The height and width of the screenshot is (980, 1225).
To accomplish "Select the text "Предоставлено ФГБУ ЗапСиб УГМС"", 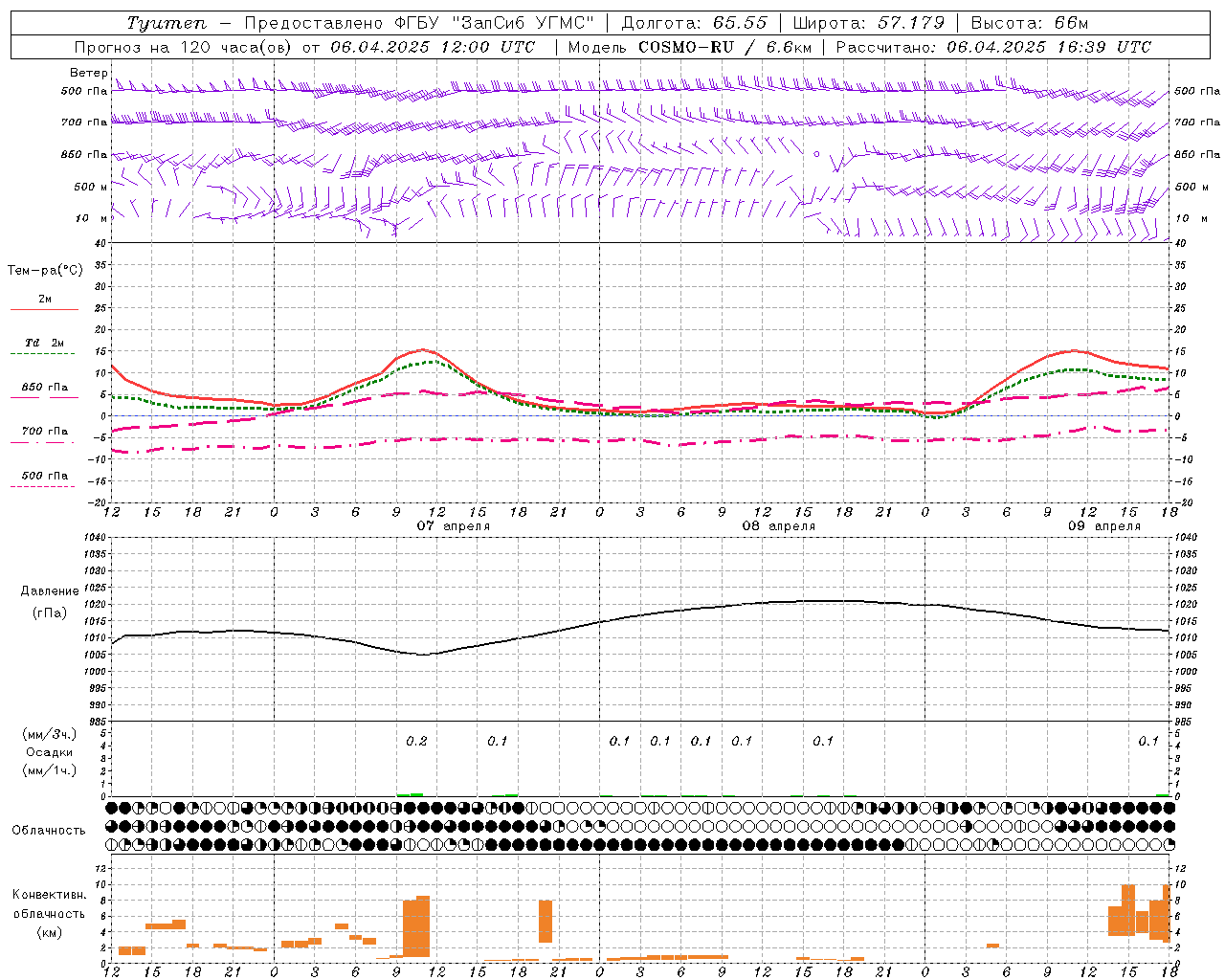I will tap(419, 23).
